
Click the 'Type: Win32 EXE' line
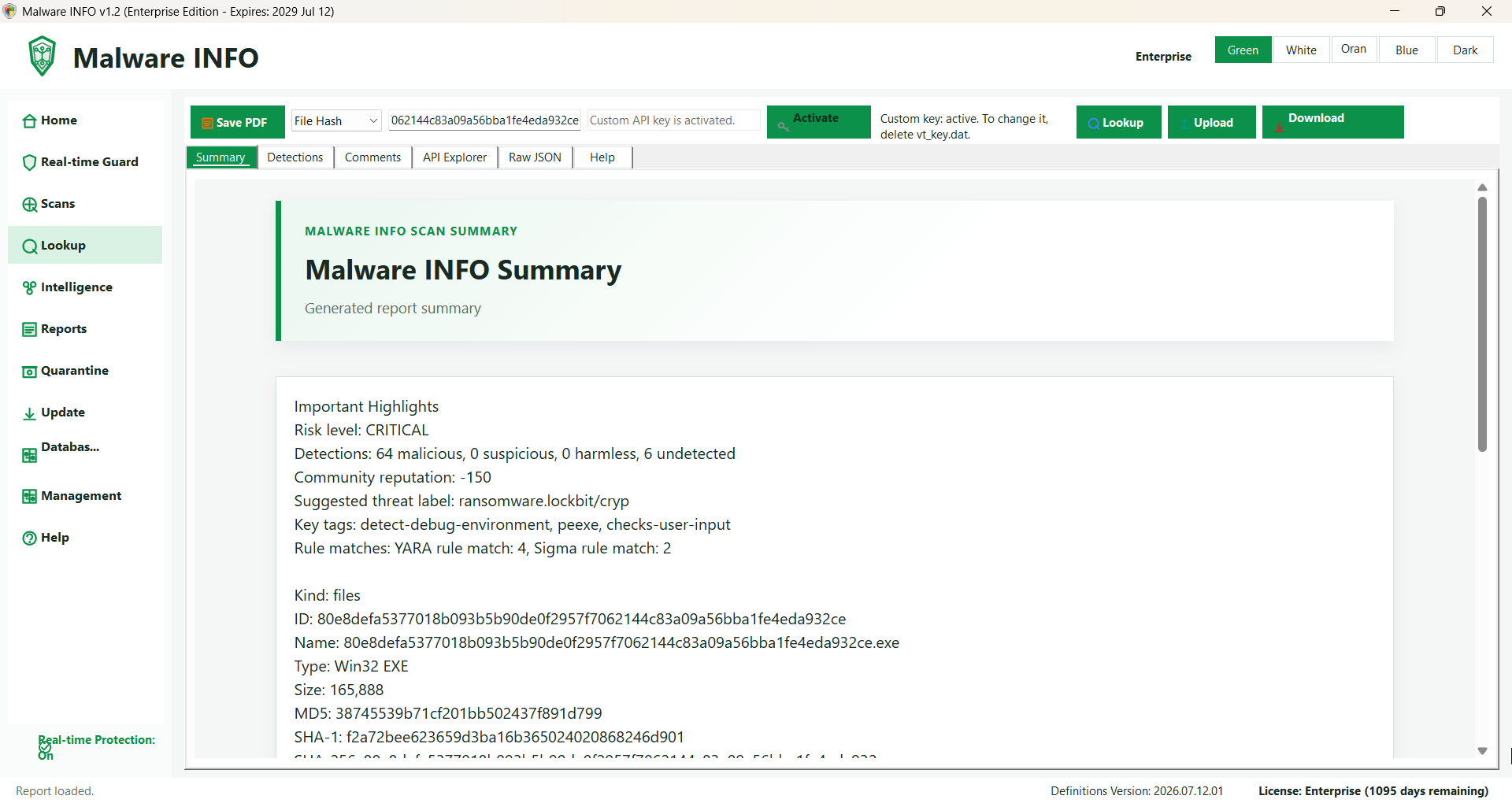point(351,667)
